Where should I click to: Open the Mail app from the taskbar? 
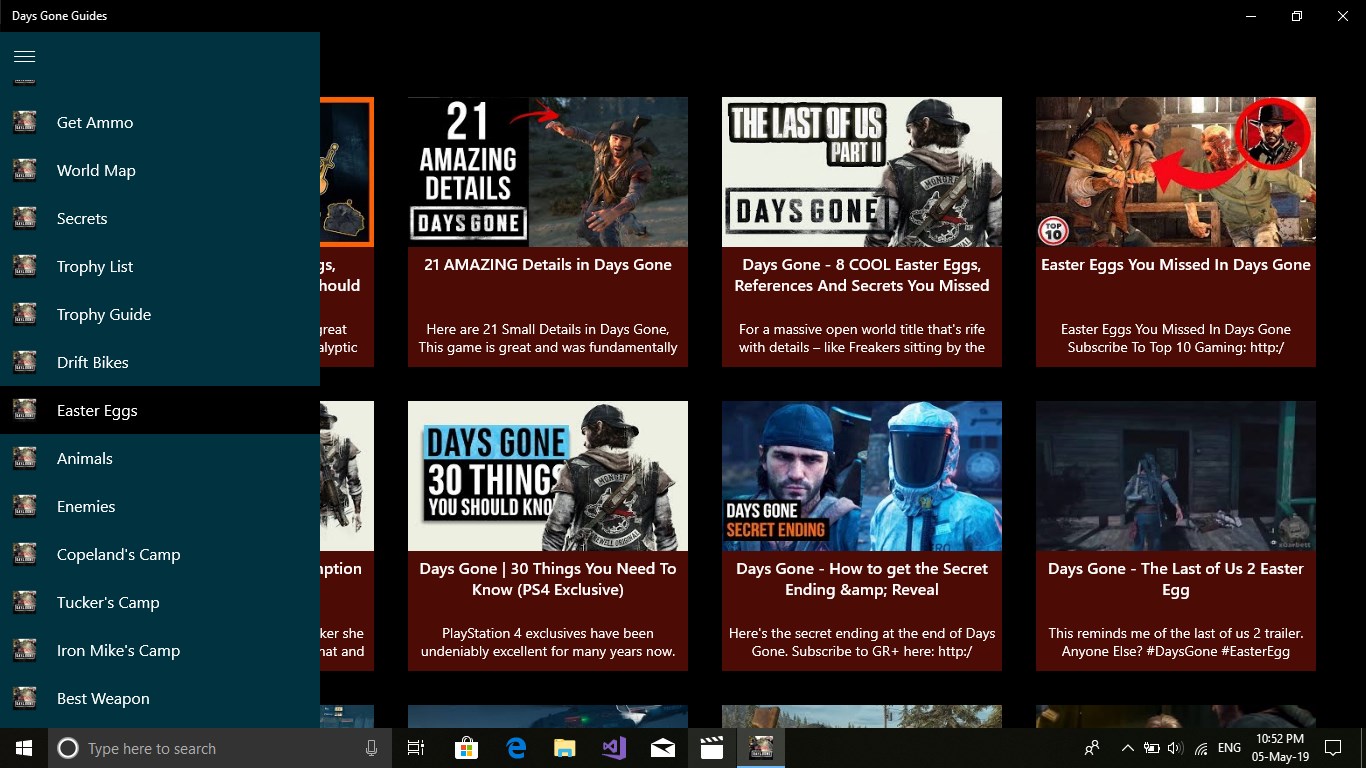[x=663, y=748]
